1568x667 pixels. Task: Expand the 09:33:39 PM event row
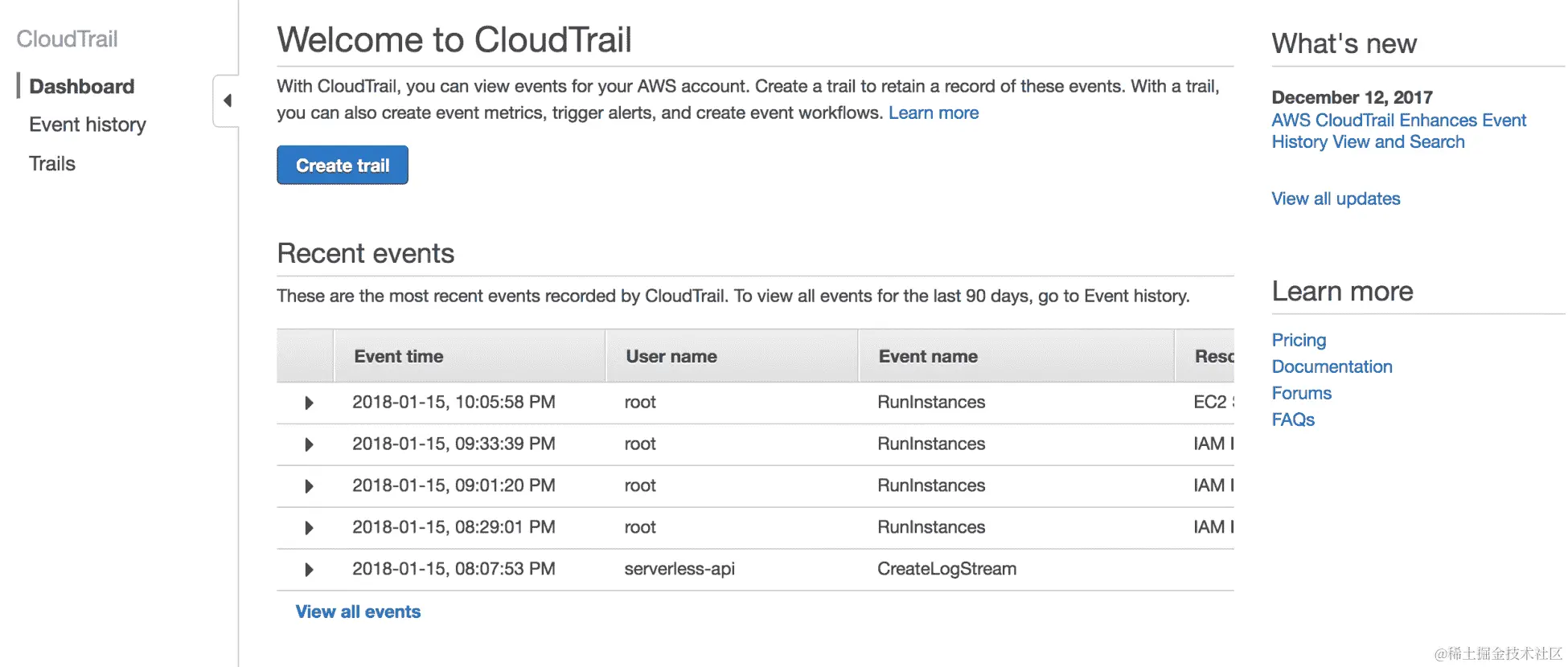(x=309, y=444)
